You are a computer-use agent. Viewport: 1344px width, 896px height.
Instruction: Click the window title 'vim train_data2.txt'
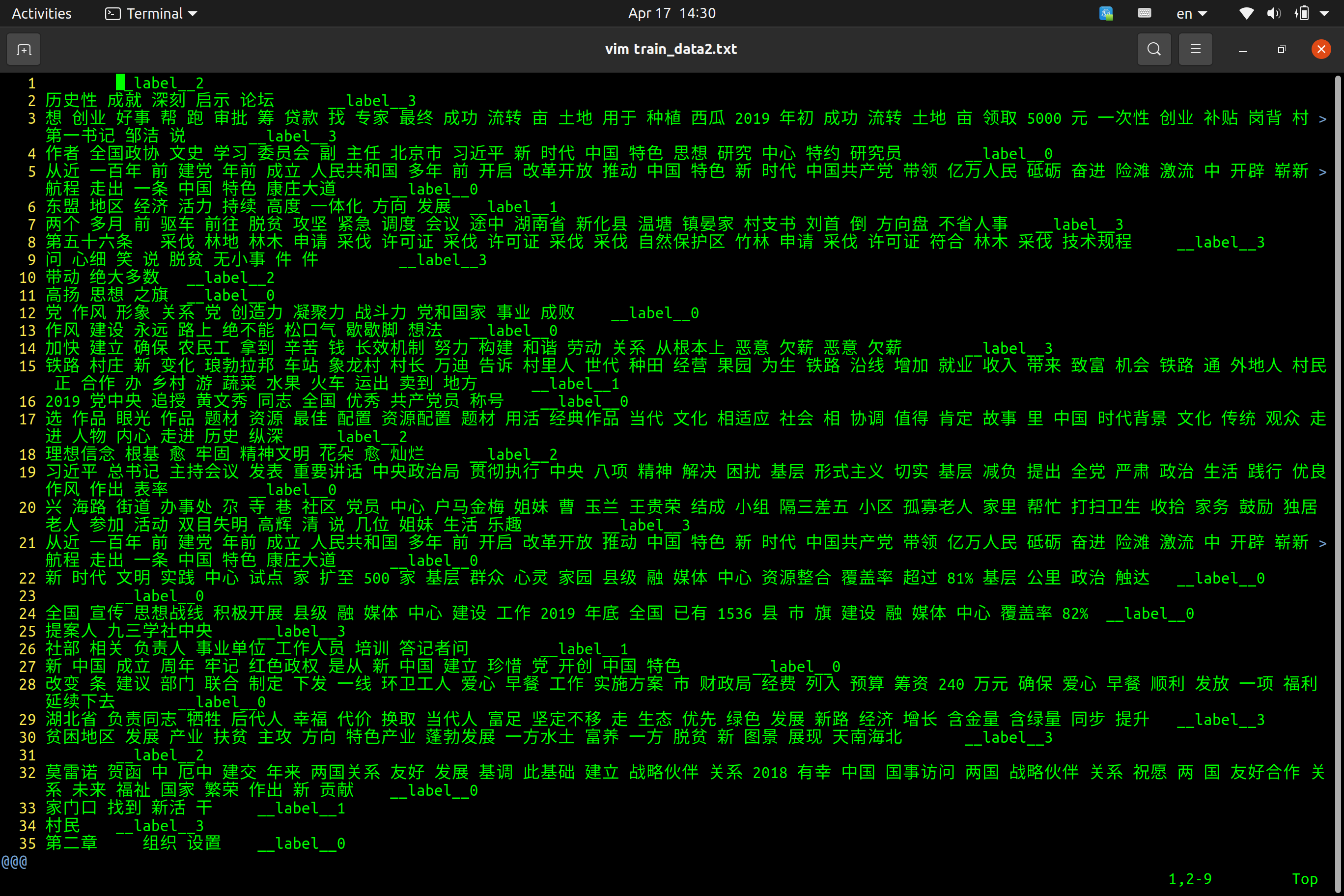coord(671,49)
